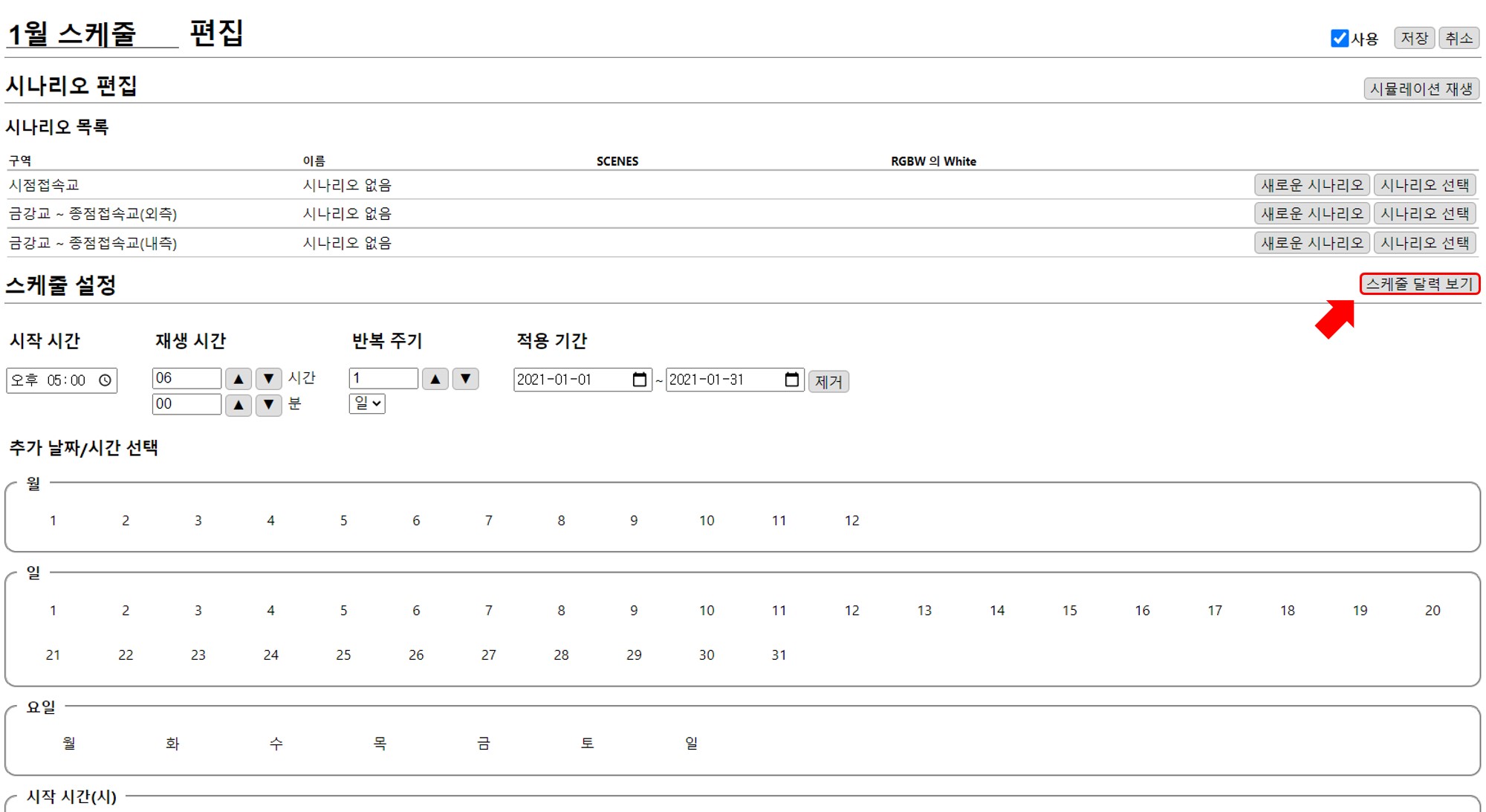The image size is (1486, 812).
Task: Select day 31 in 일 group
Action: [779, 655]
